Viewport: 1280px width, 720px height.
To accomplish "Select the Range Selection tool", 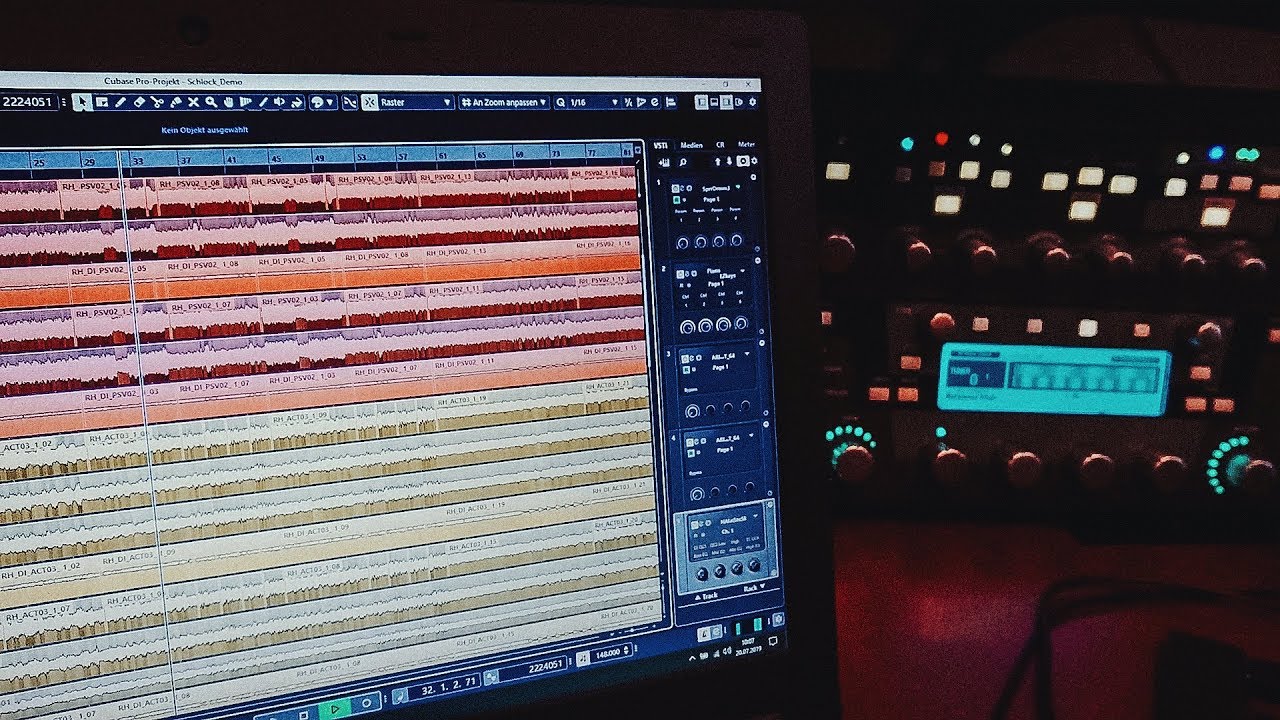I will 102,102.
